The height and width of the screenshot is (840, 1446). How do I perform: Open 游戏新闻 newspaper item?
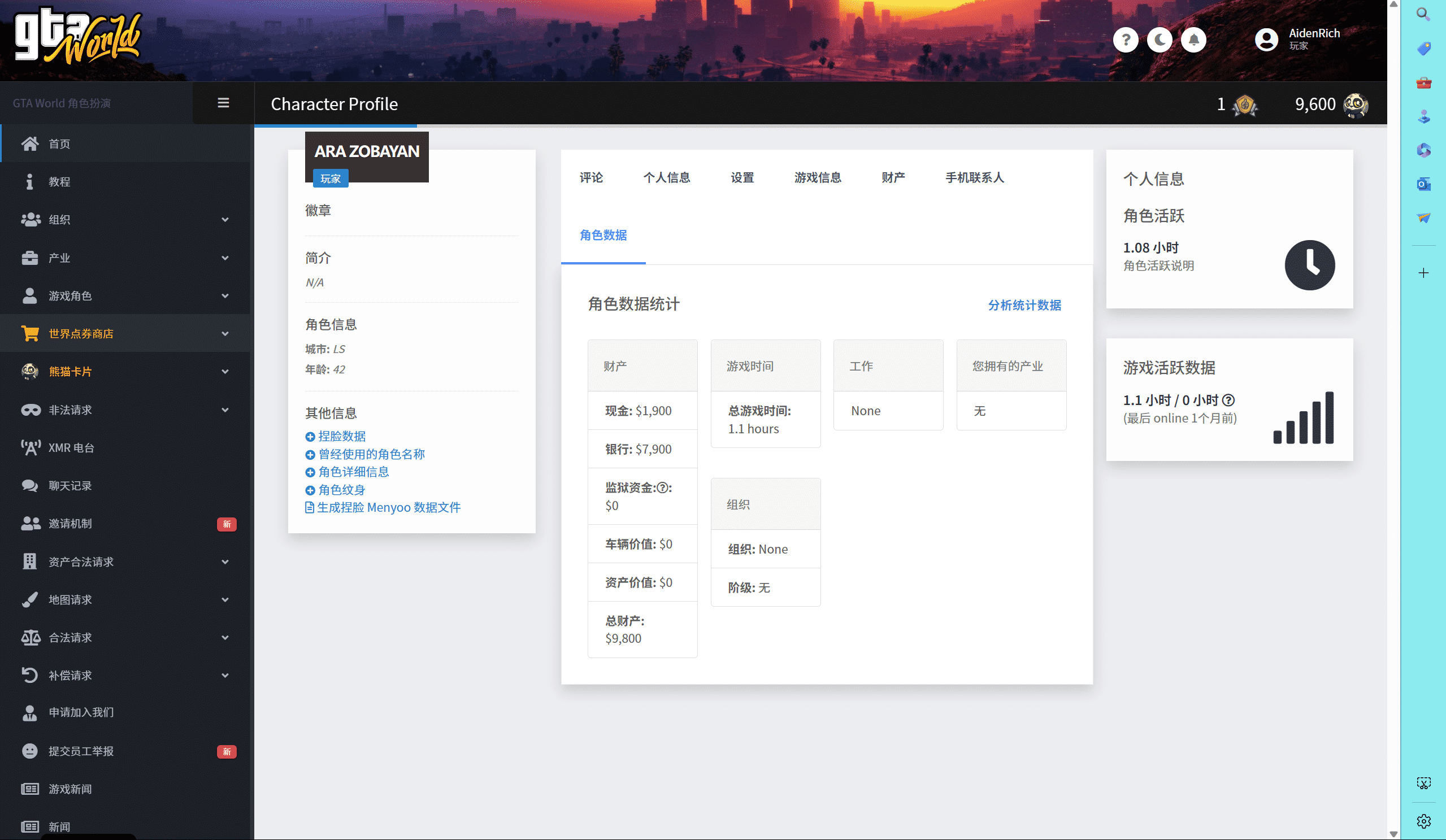(x=126, y=789)
